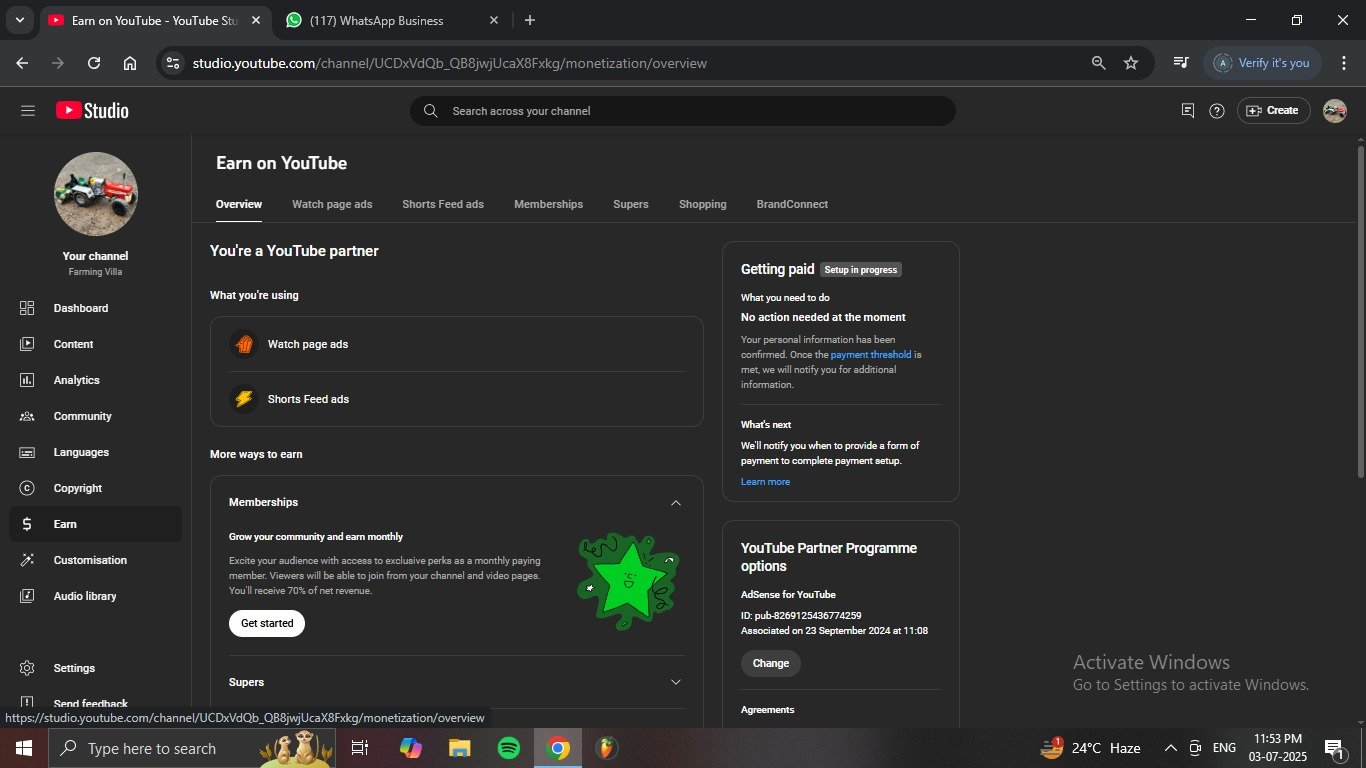Open the Customisation magic wand icon
1366x768 pixels.
pos(27,560)
